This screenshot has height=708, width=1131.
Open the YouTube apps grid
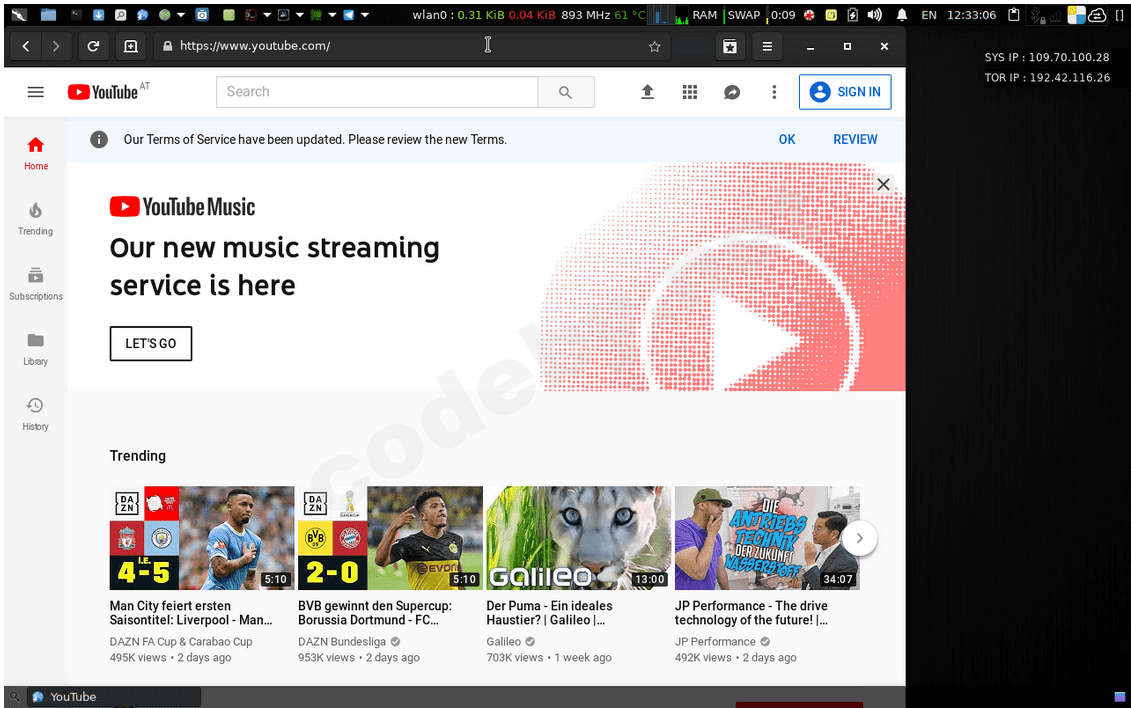tap(690, 92)
